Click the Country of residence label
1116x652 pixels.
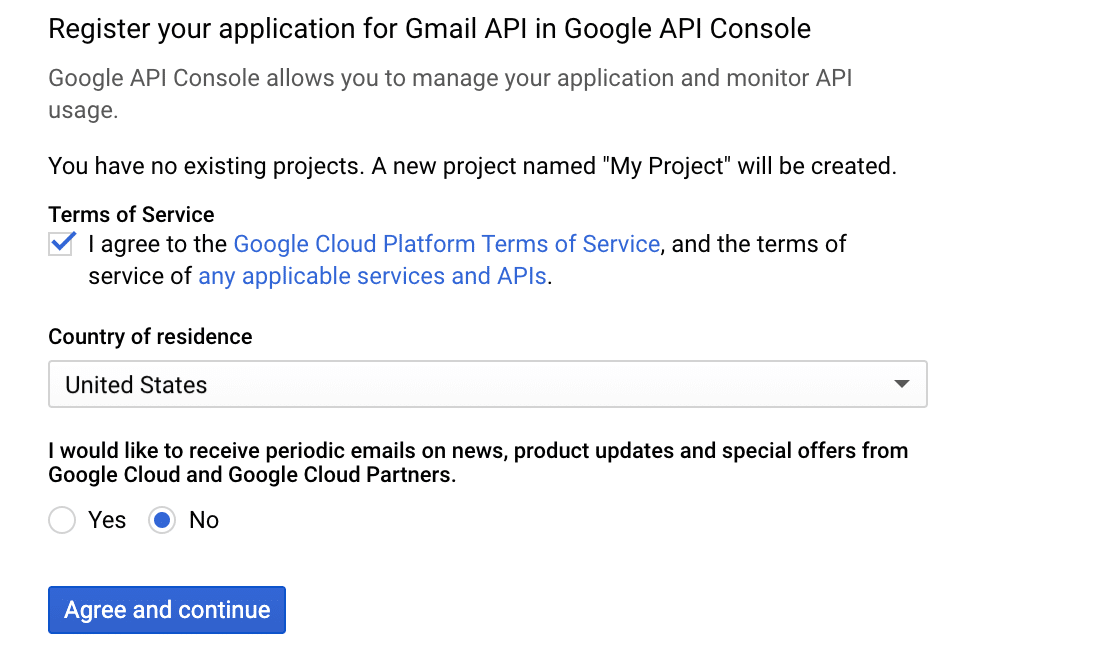tap(150, 337)
